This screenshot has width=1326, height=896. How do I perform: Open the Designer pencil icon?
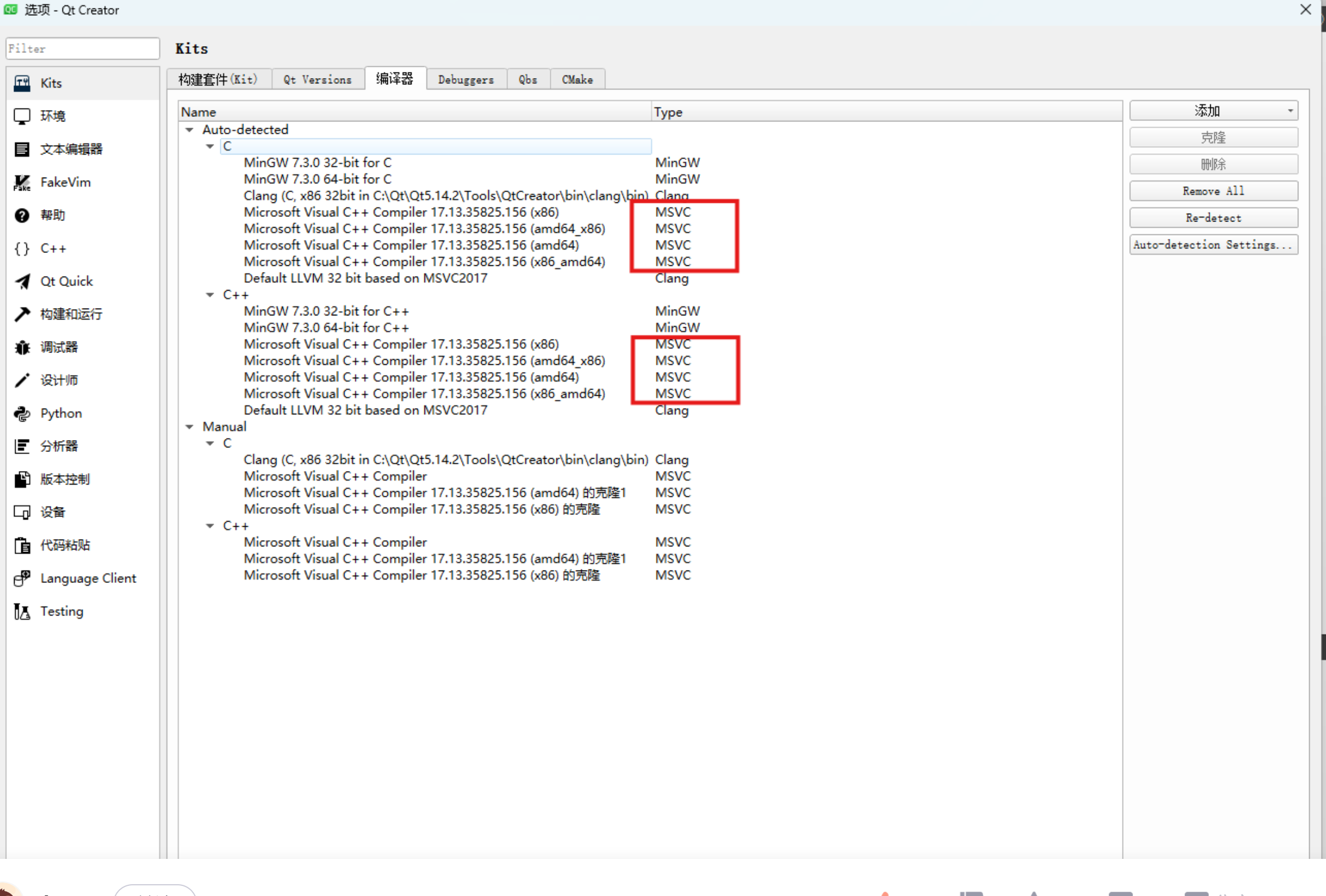tap(22, 380)
